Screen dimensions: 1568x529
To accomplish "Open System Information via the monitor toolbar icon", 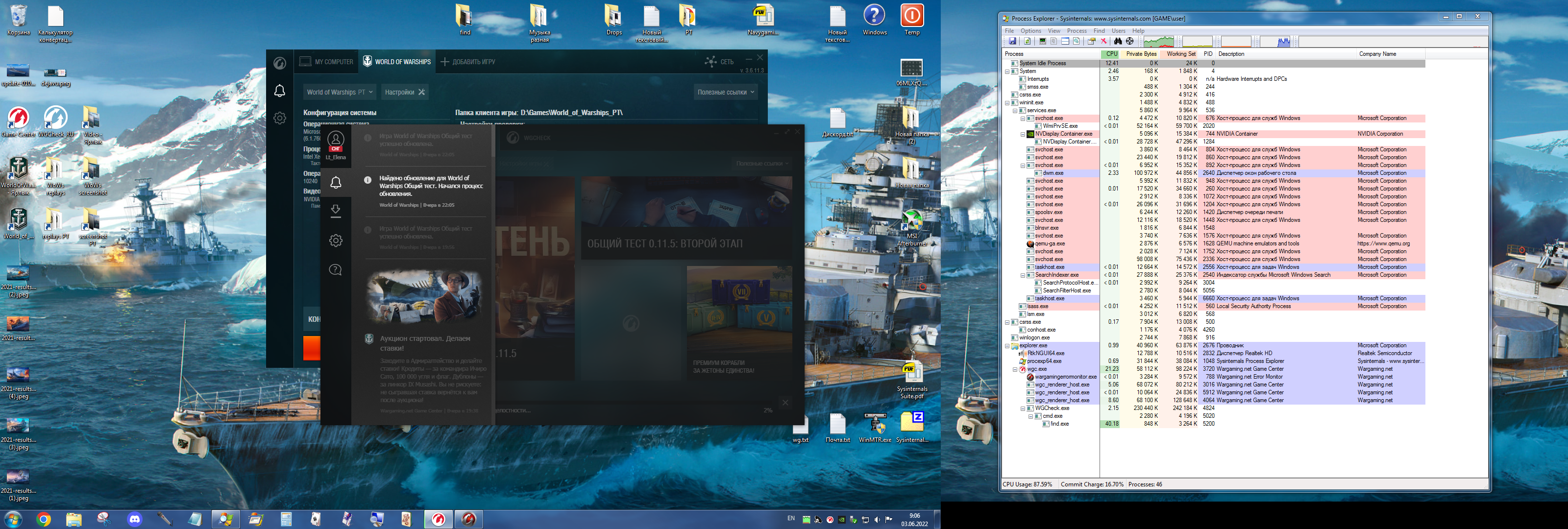I will click(x=1043, y=42).
